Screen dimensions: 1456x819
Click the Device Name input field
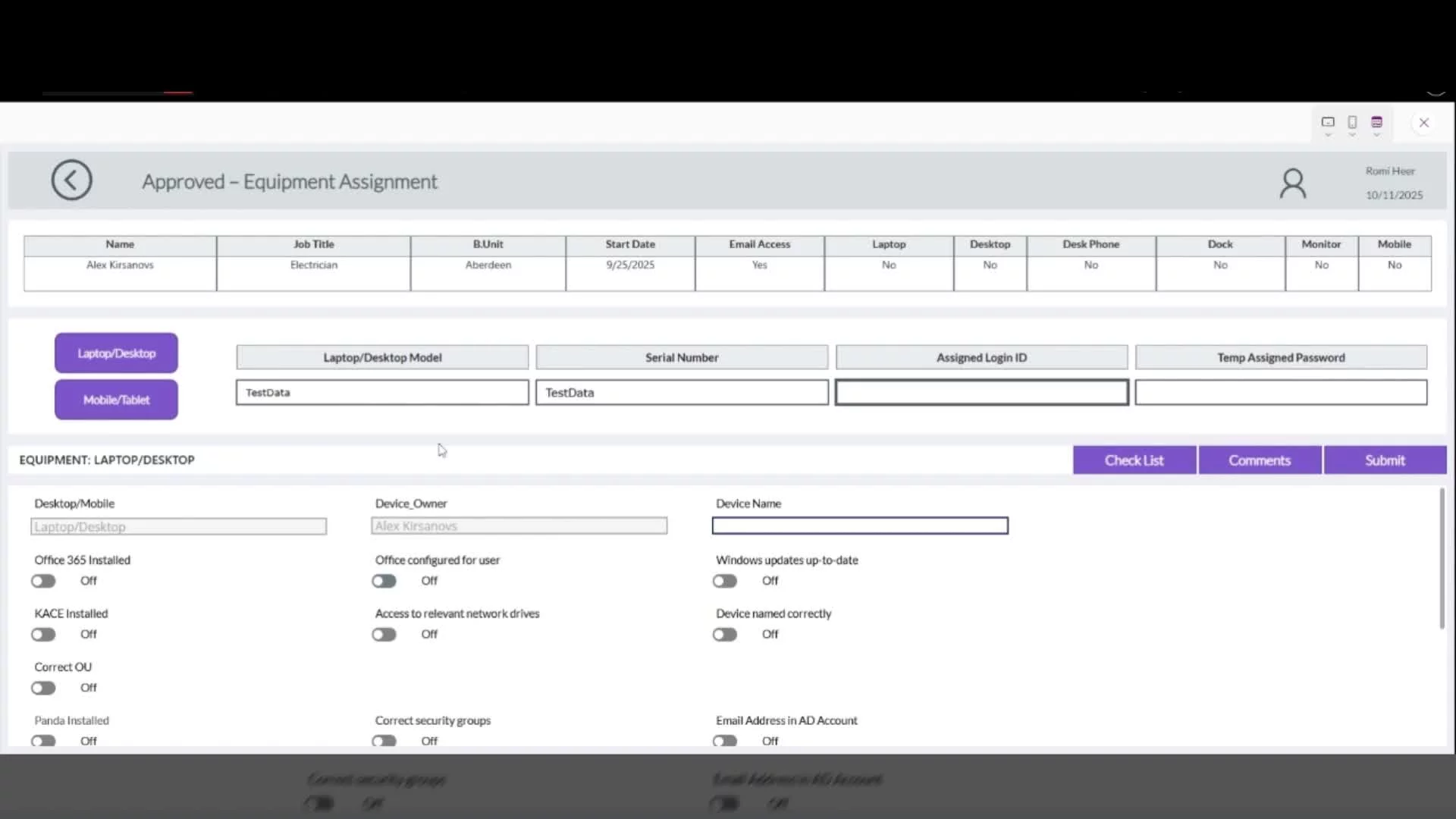pyautogui.click(x=859, y=526)
